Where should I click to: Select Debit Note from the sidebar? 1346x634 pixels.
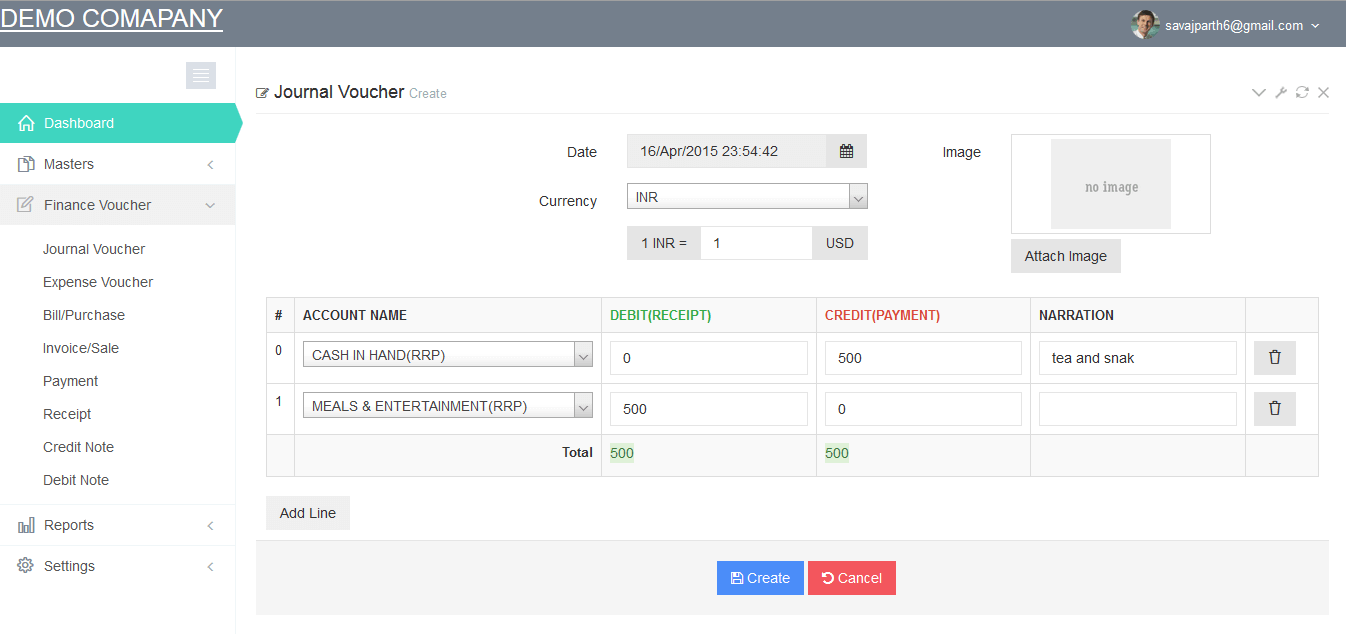click(76, 480)
